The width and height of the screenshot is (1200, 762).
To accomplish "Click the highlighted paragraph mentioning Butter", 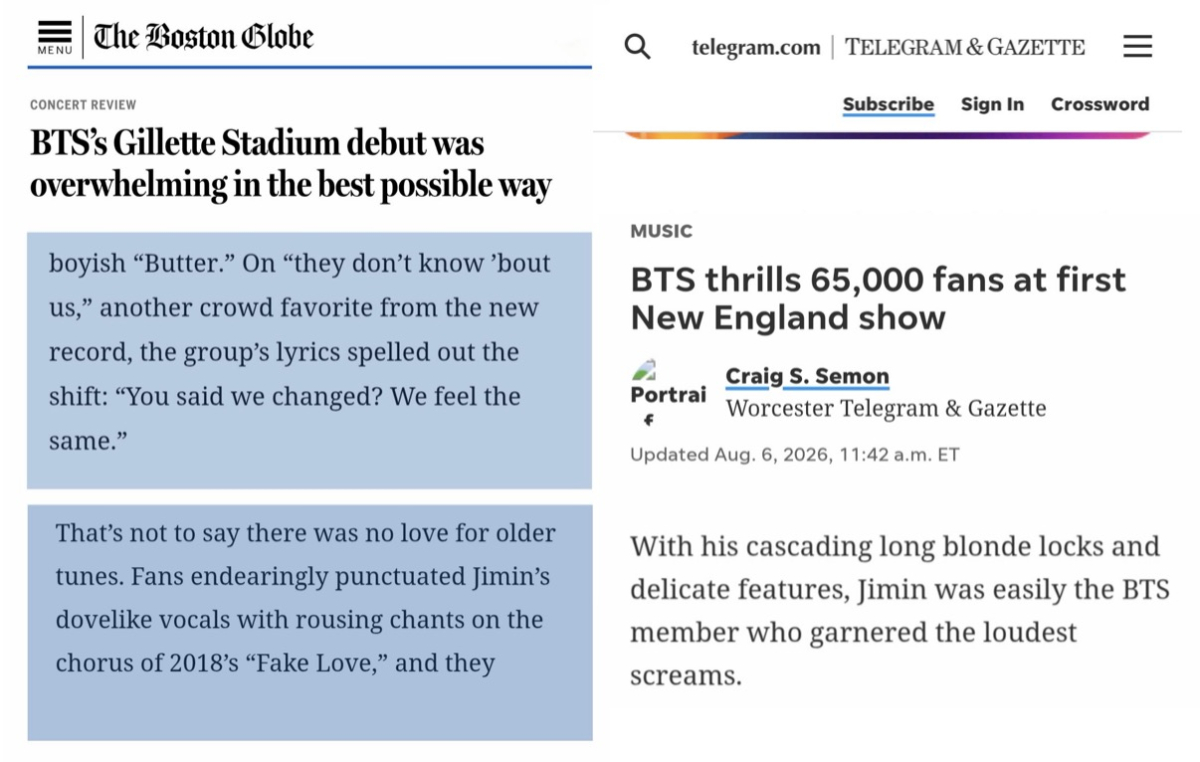I will click(309, 361).
